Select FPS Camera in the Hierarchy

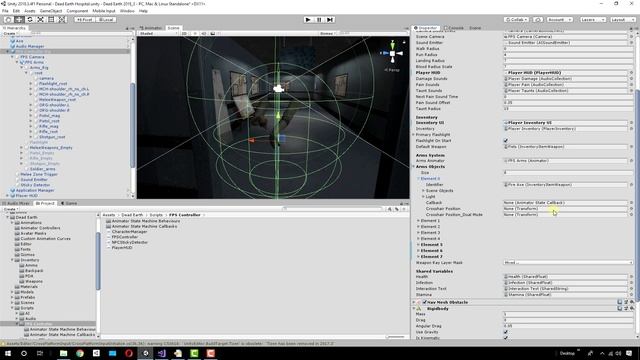click(x=32, y=57)
